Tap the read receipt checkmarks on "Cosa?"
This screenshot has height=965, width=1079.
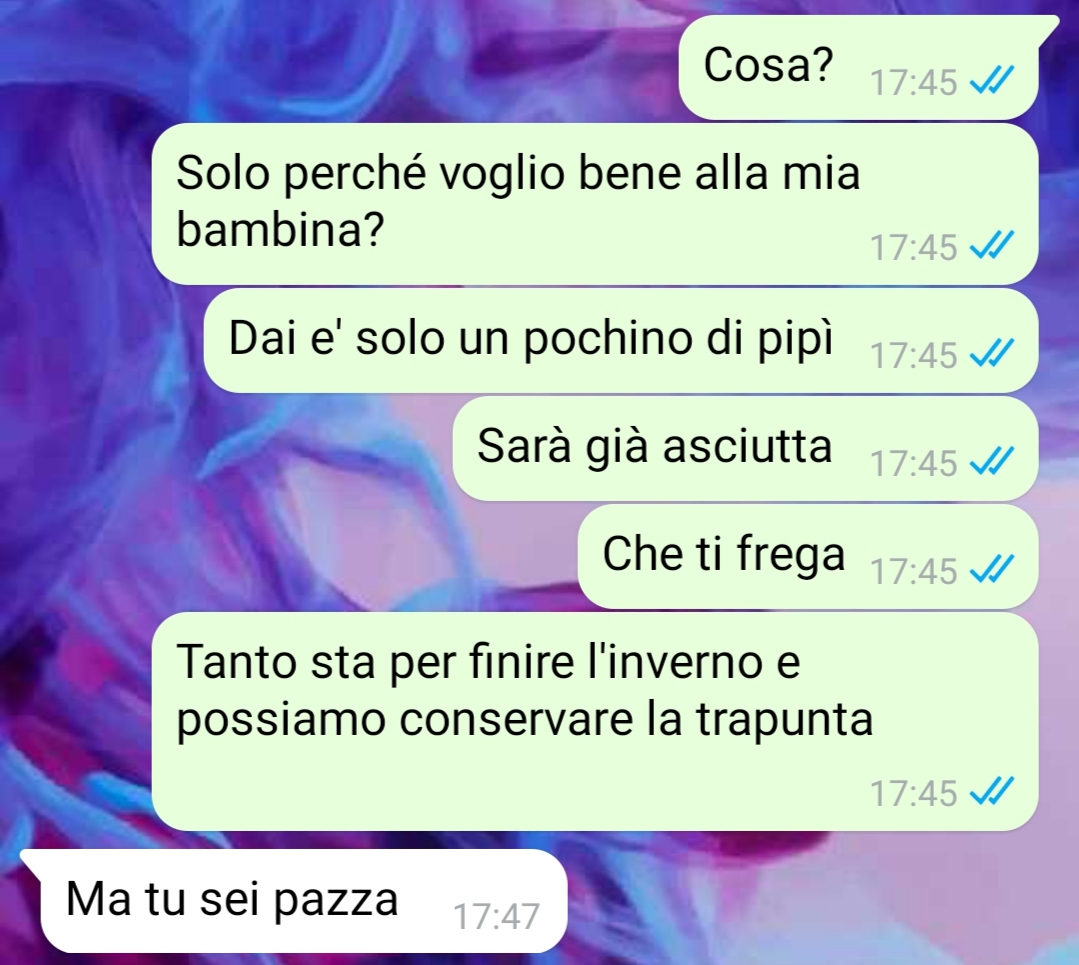pos(991,81)
